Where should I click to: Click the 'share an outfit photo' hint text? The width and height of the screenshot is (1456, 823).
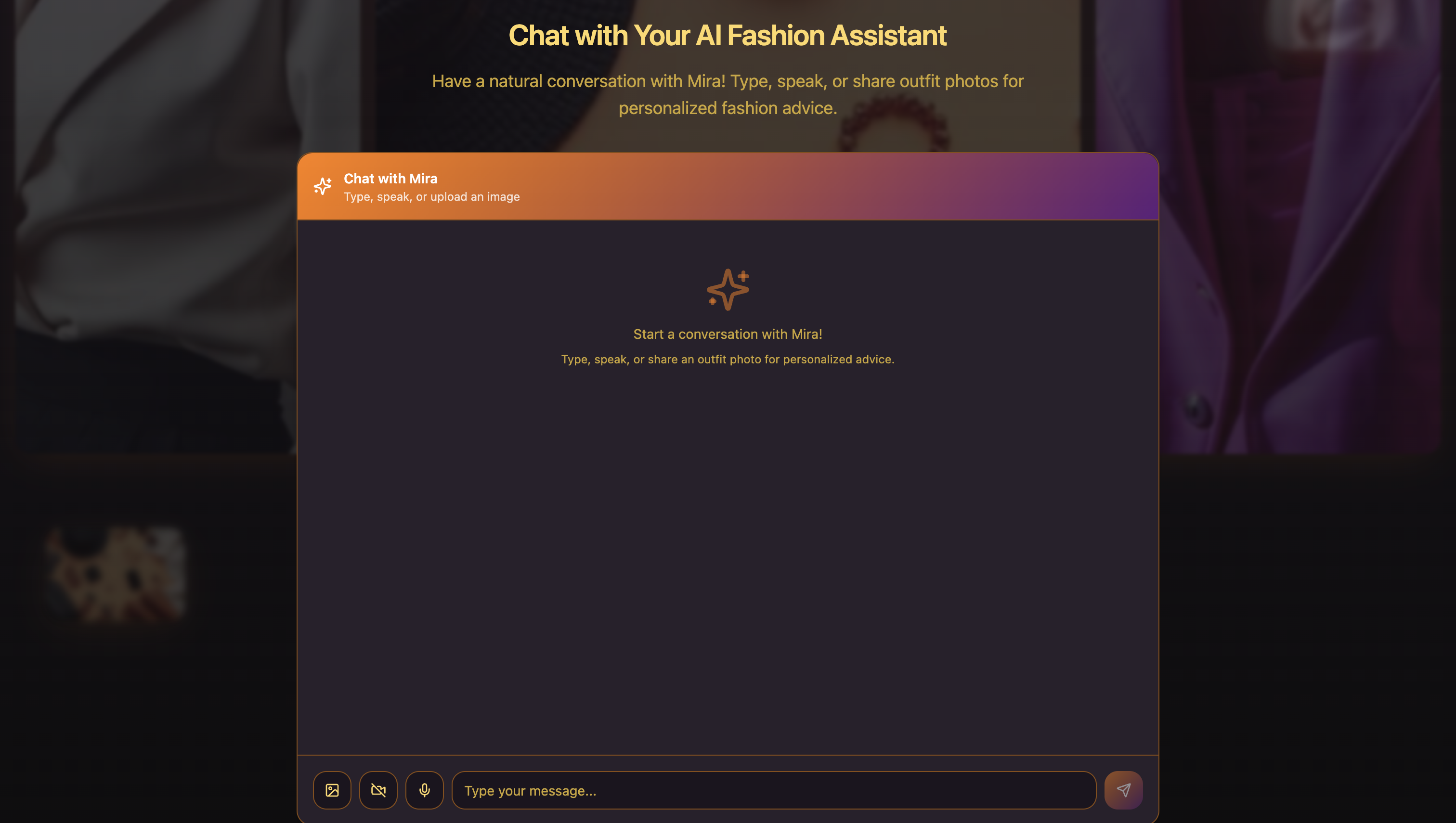(714, 359)
